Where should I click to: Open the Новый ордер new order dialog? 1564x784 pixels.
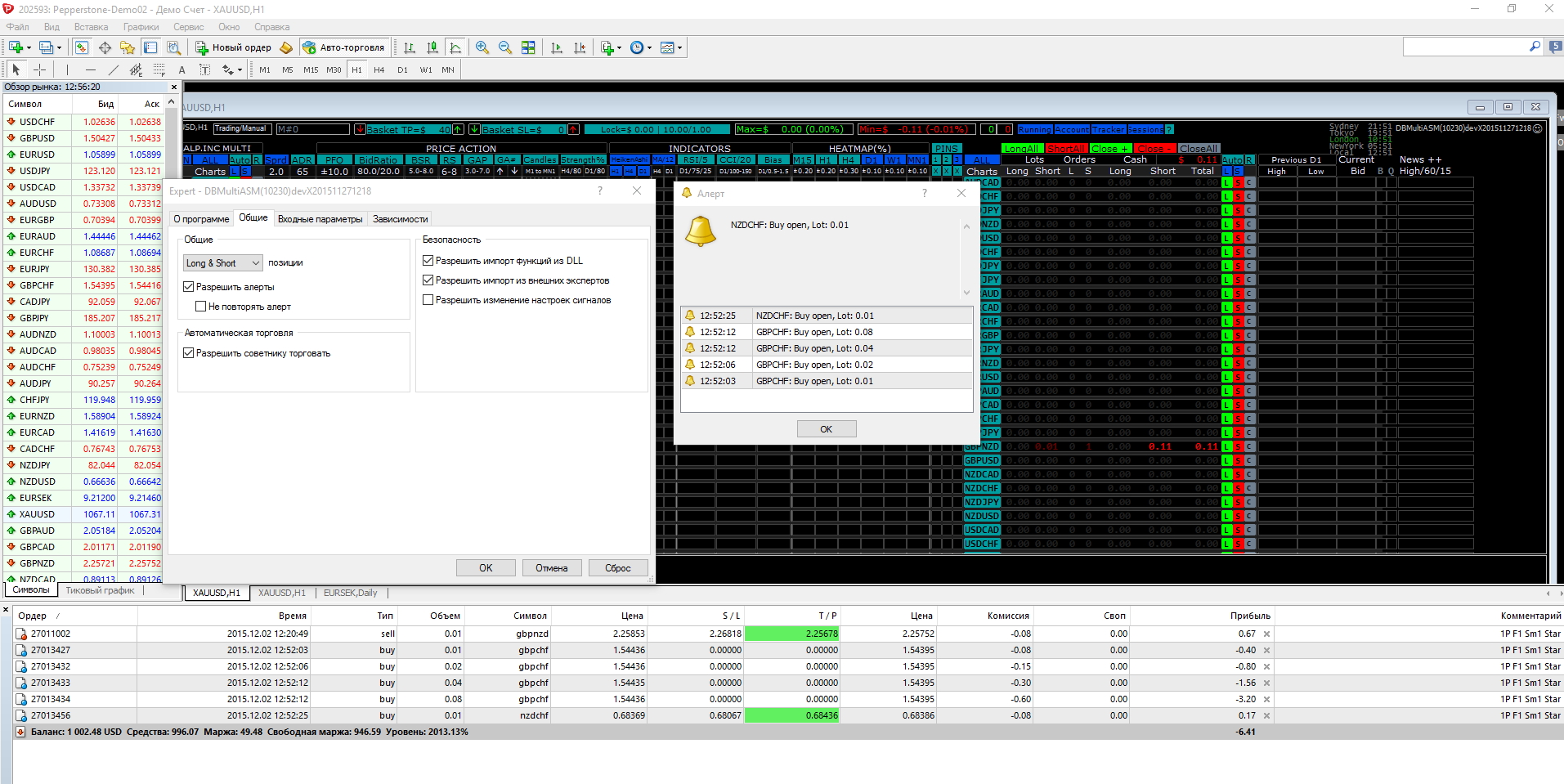click(233, 47)
